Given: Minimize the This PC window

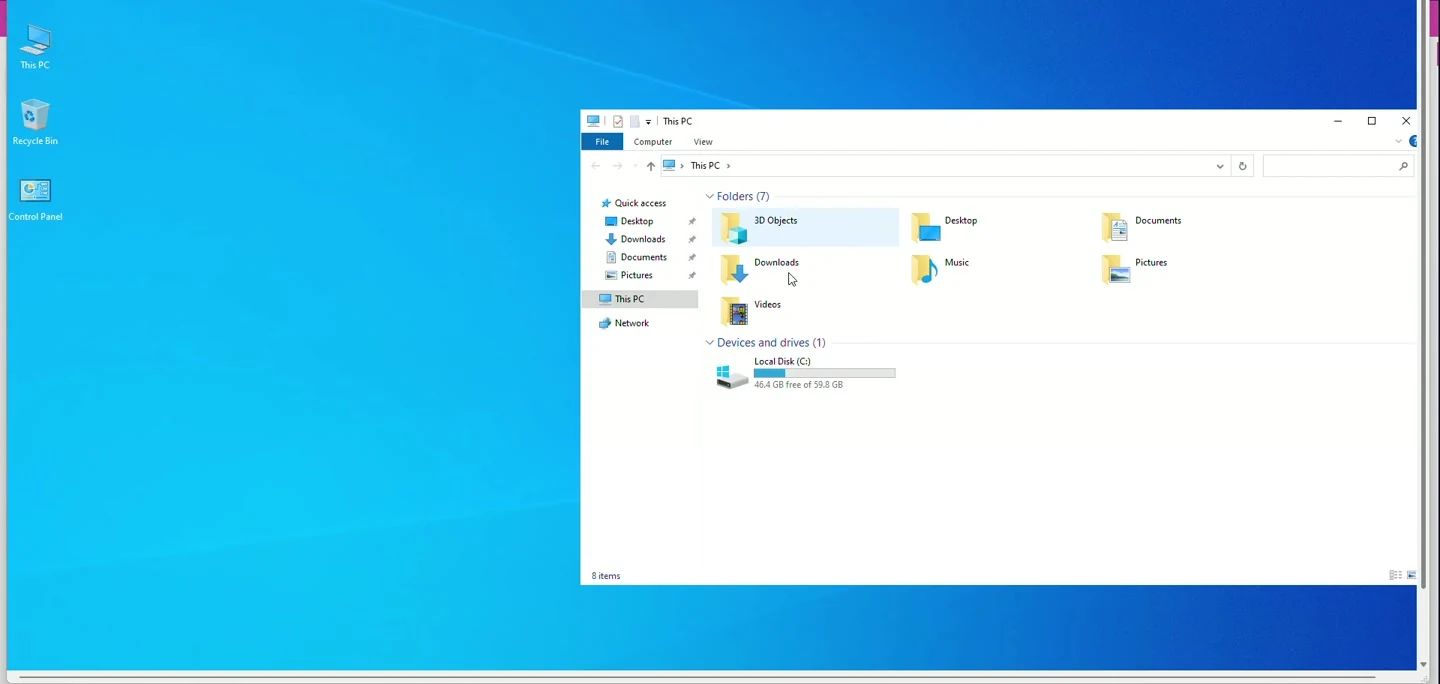Looking at the screenshot, I should [x=1338, y=121].
